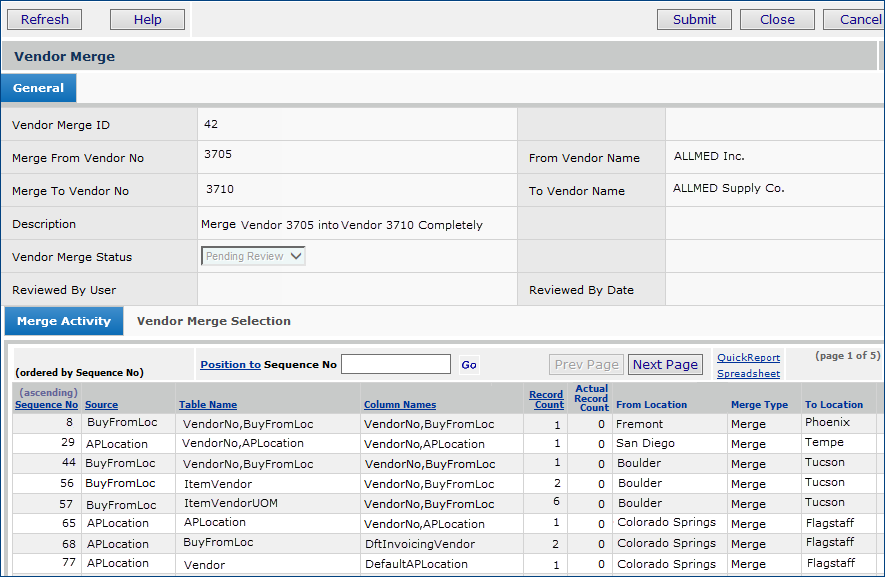The height and width of the screenshot is (577, 885).
Task: Click the Refresh button
Action: pyautogui.click(x=45, y=19)
